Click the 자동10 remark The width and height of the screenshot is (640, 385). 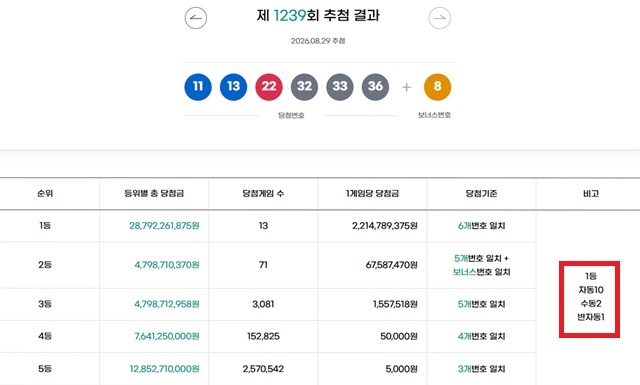tap(591, 289)
